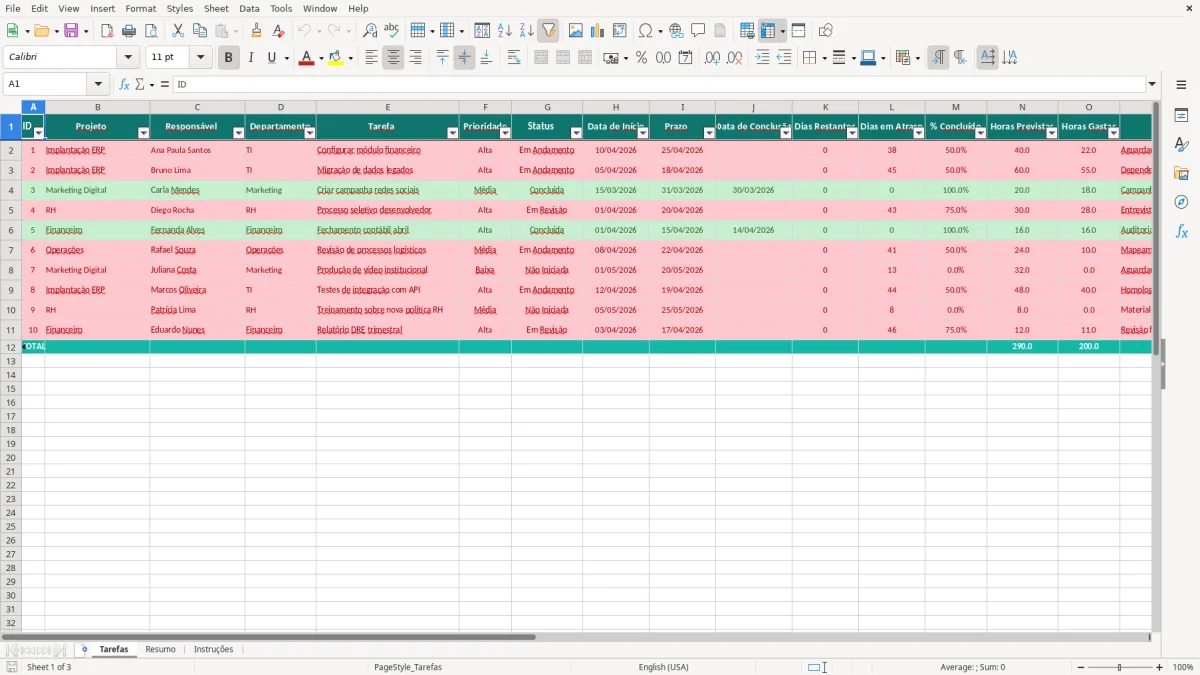This screenshot has height=675, width=1200.
Task: Insert a chart
Action: pyautogui.click(x=598, y=31)
